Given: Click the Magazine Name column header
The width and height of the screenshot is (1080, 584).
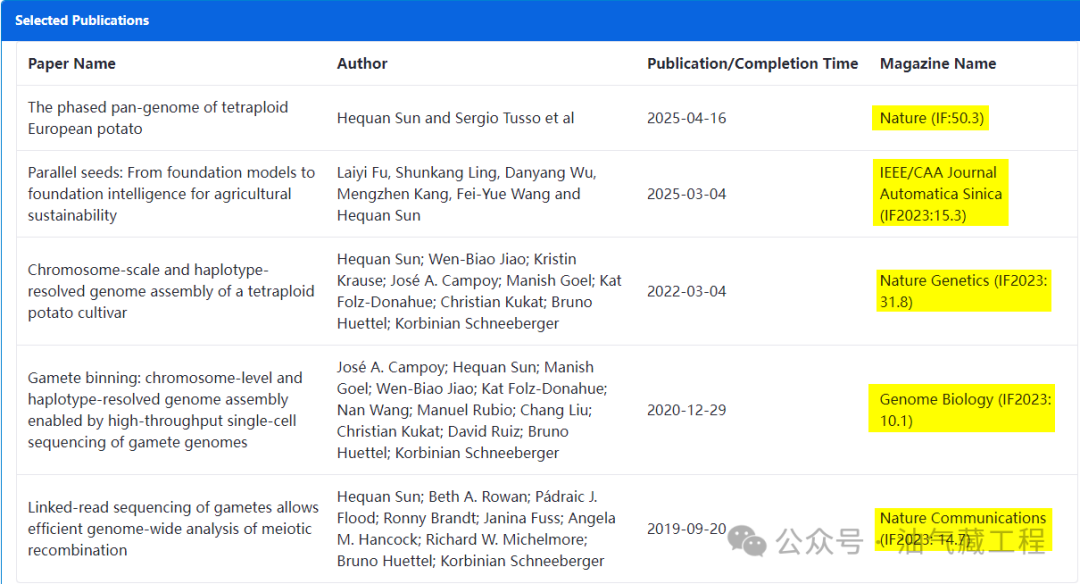Looking at the screenshot, I should (x=937, y=64).
